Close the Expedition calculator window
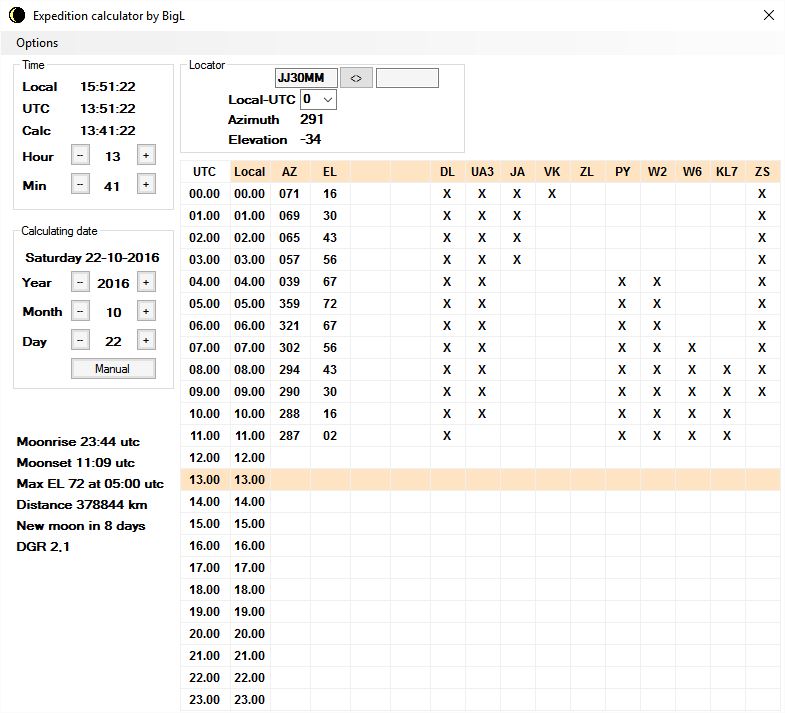The image size is (785, 713). tap(768, 15)
